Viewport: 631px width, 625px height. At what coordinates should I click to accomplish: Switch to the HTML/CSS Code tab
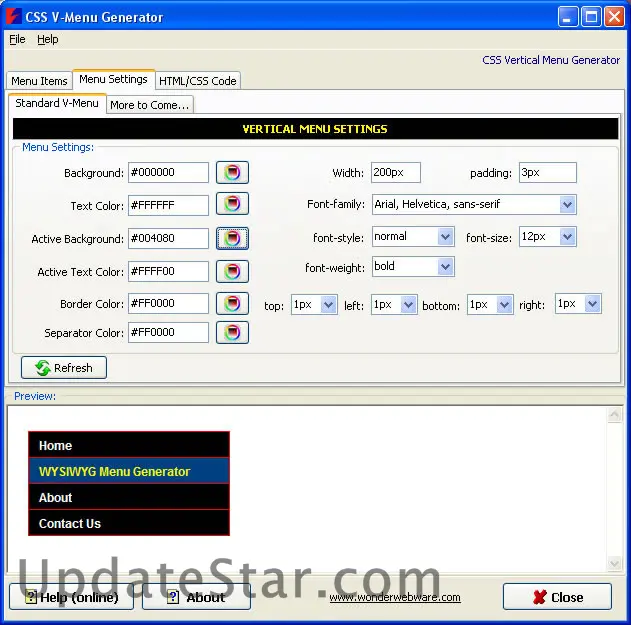coord(198,81)
